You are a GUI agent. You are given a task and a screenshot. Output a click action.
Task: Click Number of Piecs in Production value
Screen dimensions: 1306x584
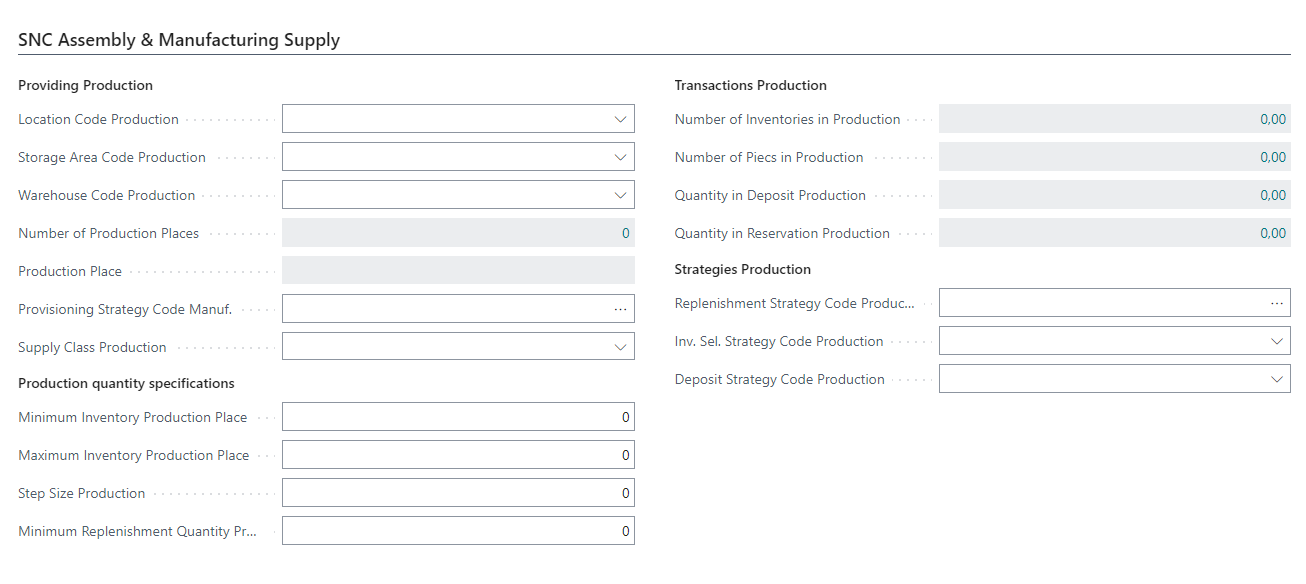pos(1272,157)
